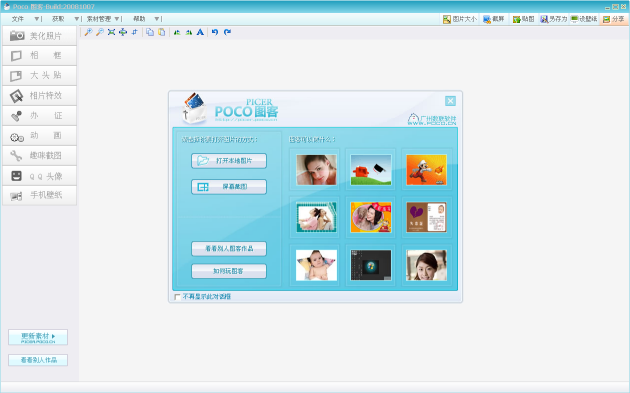630x393 pixels.
Task: Select the woman's face portrait thumbnail
Action: point(316,170)
